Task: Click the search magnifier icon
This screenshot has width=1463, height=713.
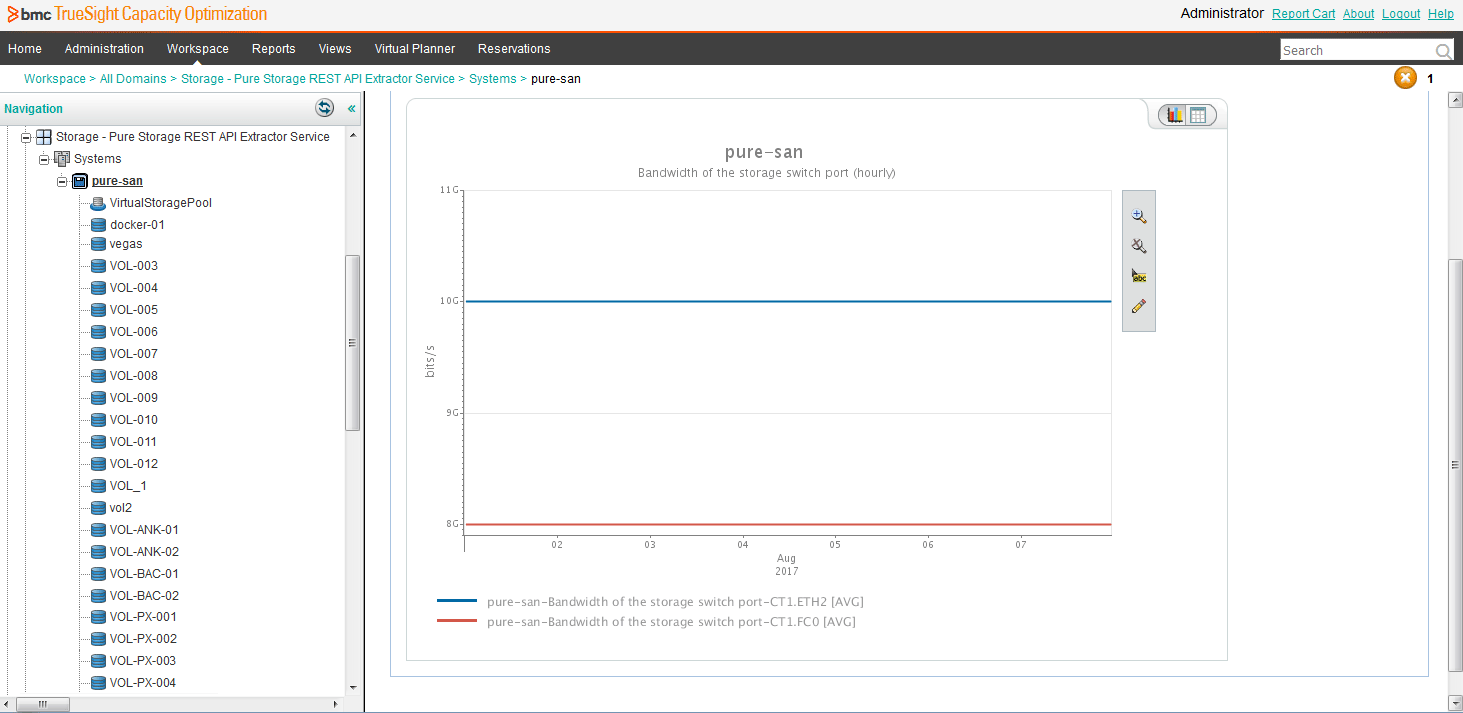Action: [x=1443, y=51]
